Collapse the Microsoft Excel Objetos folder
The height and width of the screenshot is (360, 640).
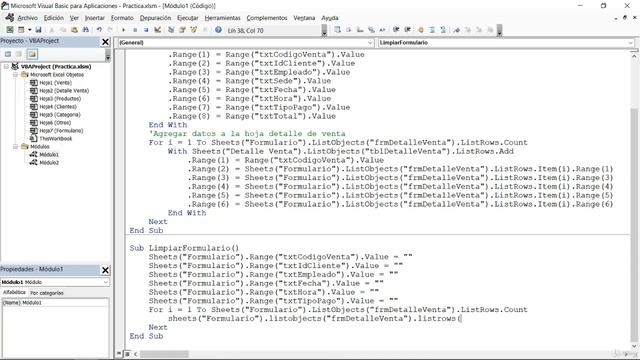coord(16,74)
